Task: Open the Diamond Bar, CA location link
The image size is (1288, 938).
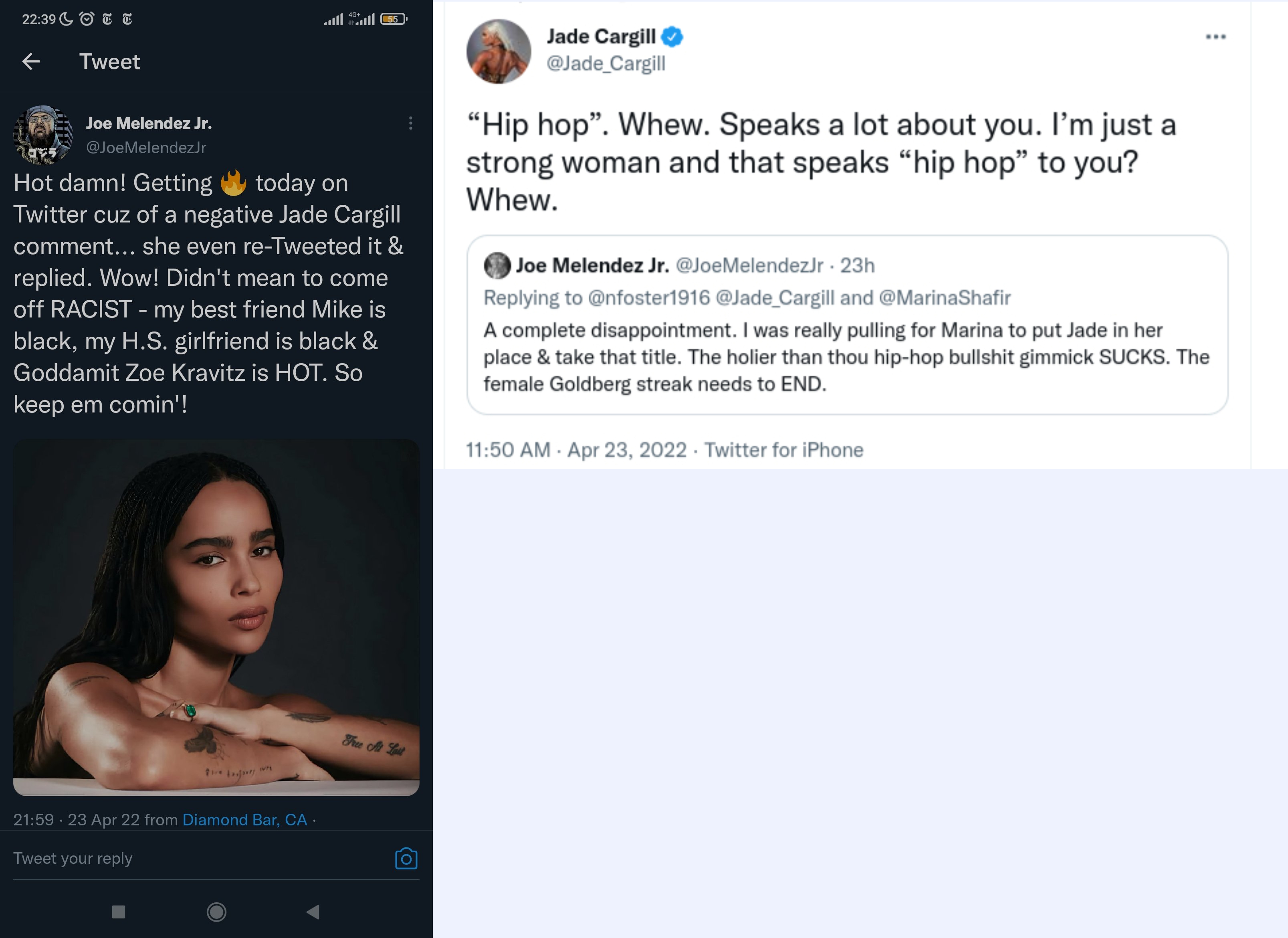Action: (x=244, y=820)
